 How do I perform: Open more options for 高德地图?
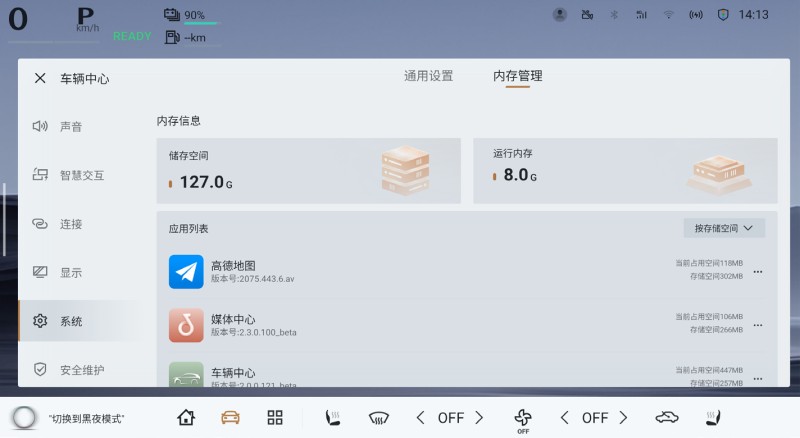tap(758, 272)
